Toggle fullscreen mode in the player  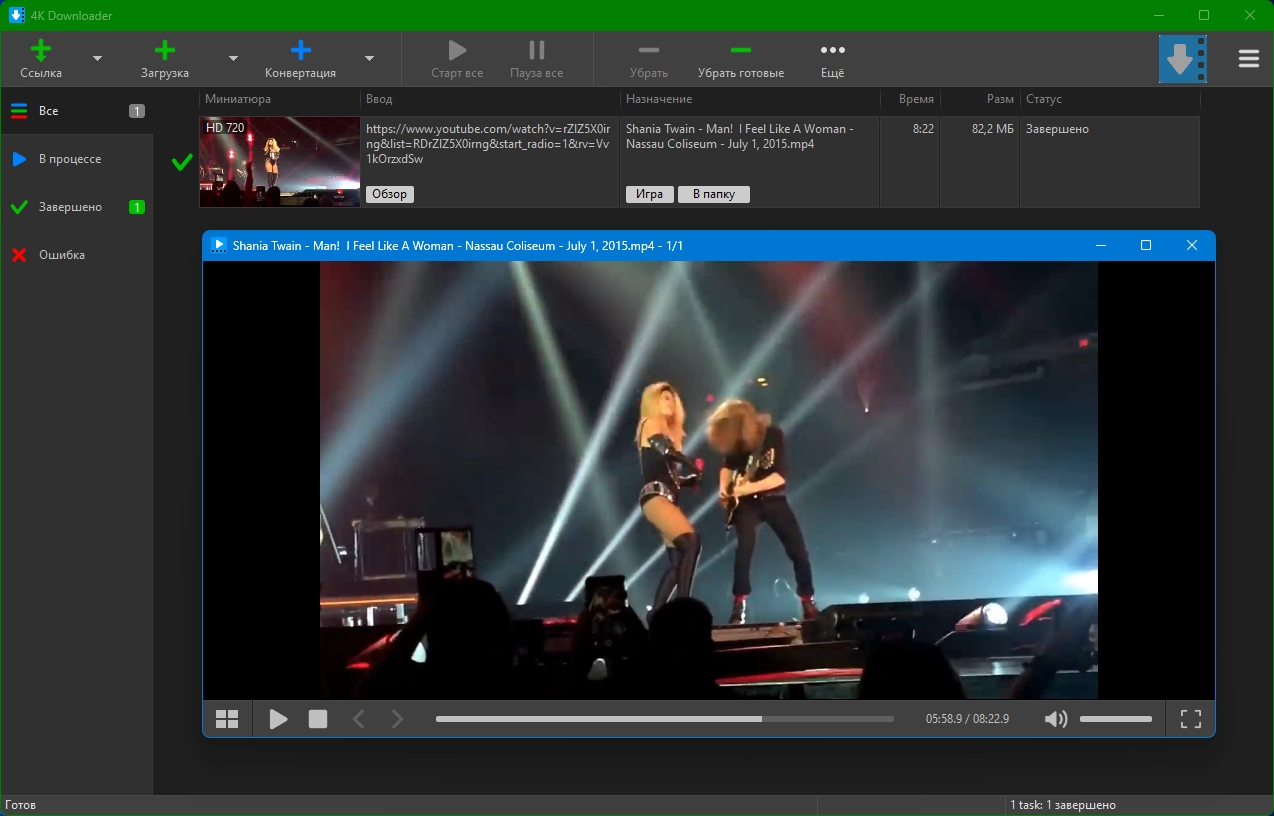coord(1190,719)
